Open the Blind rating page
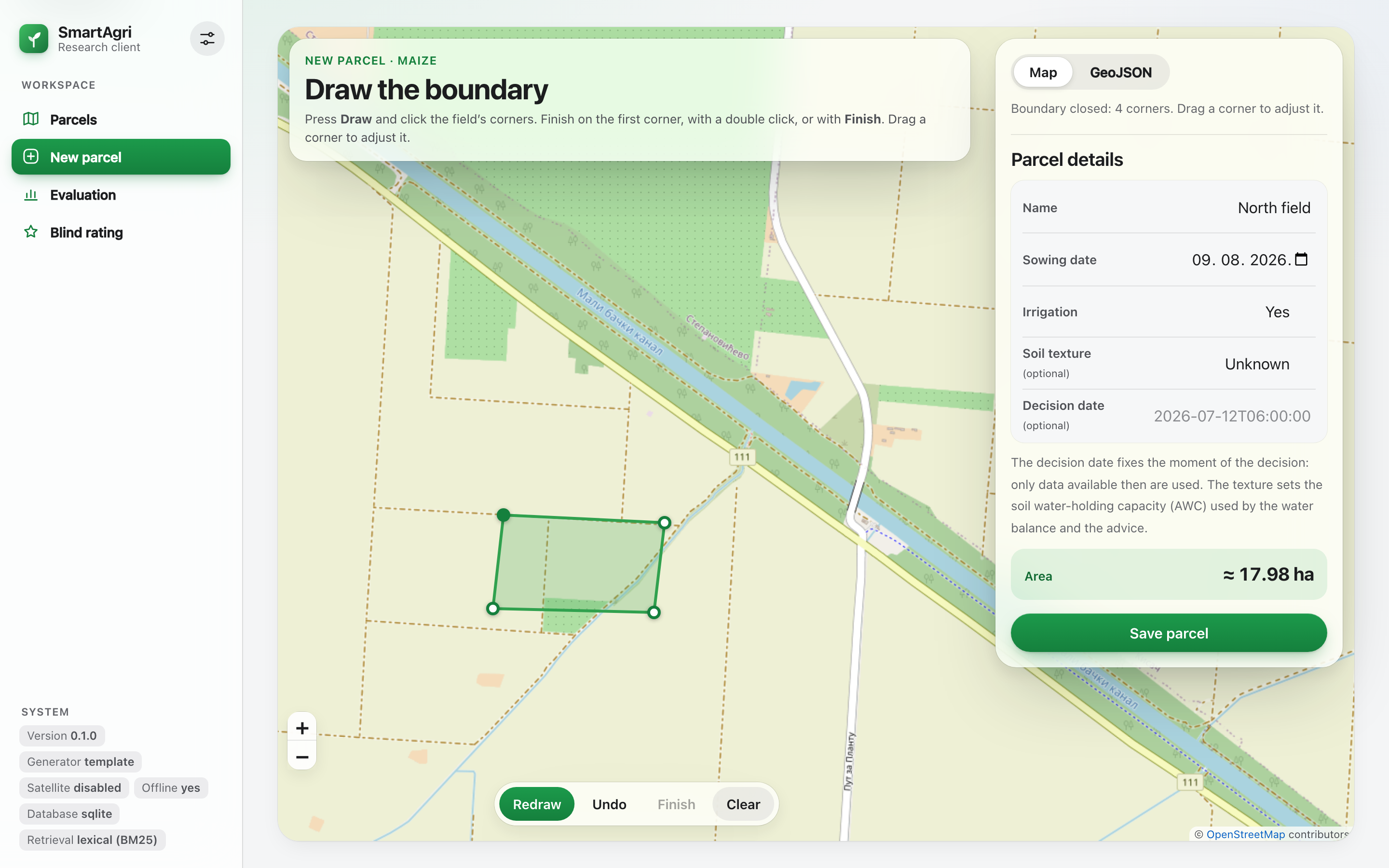This screenshot has height=868, width=1389. (x=121, y=232)
